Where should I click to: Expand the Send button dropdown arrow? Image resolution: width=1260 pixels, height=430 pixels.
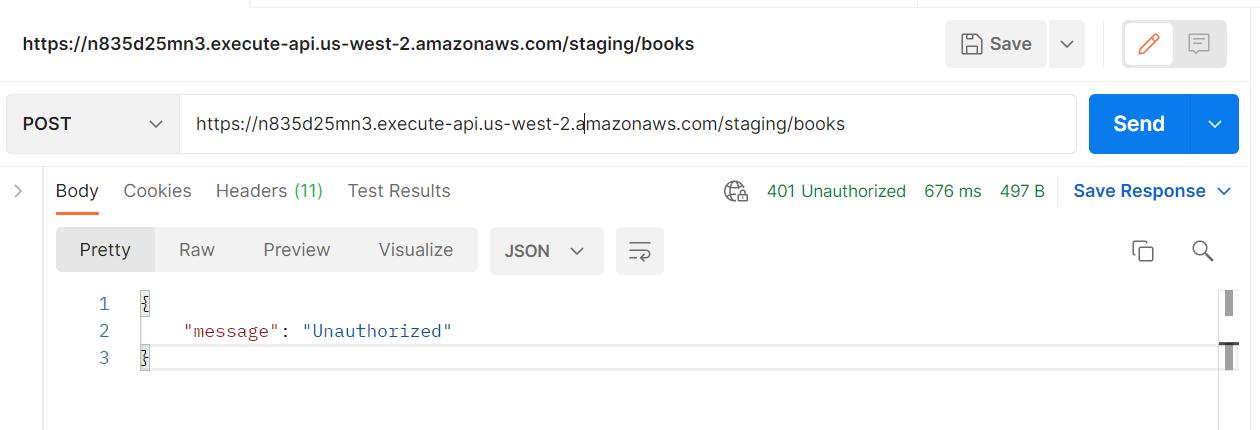click(x=1215, y=124)
